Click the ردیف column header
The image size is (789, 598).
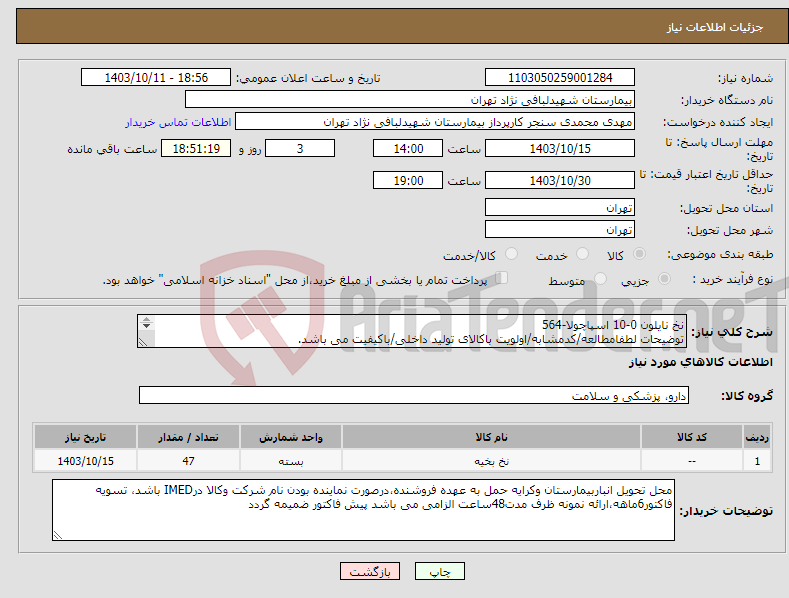tap(757, 437)
